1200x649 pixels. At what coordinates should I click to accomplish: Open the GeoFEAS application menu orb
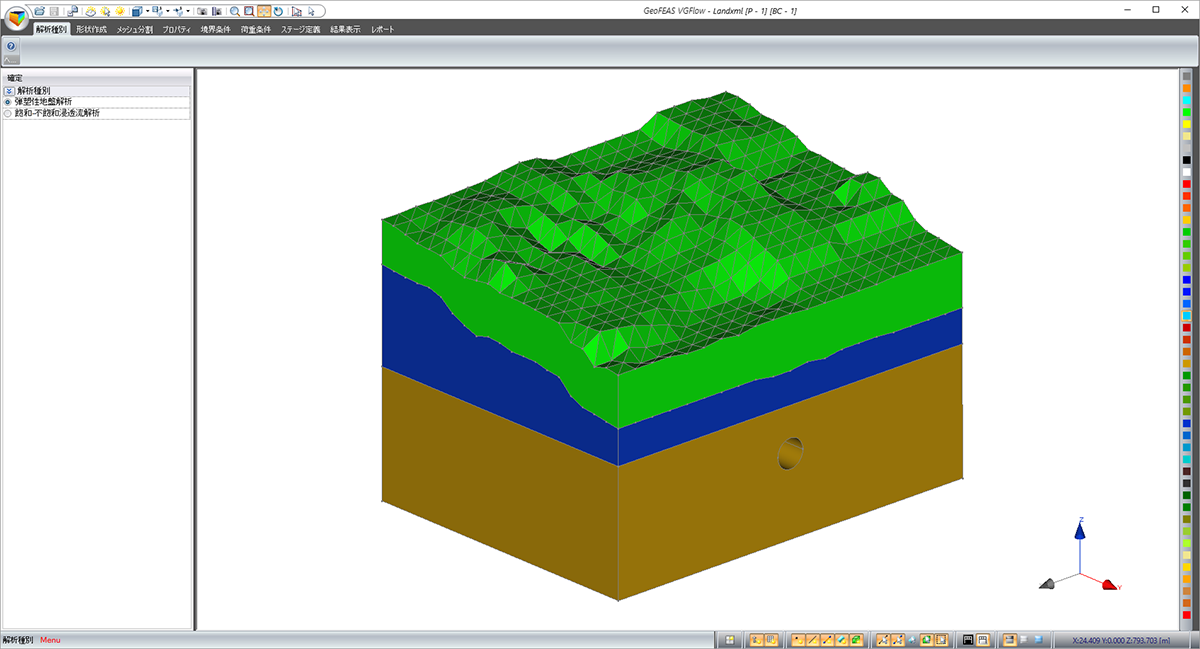coord(19,19)
